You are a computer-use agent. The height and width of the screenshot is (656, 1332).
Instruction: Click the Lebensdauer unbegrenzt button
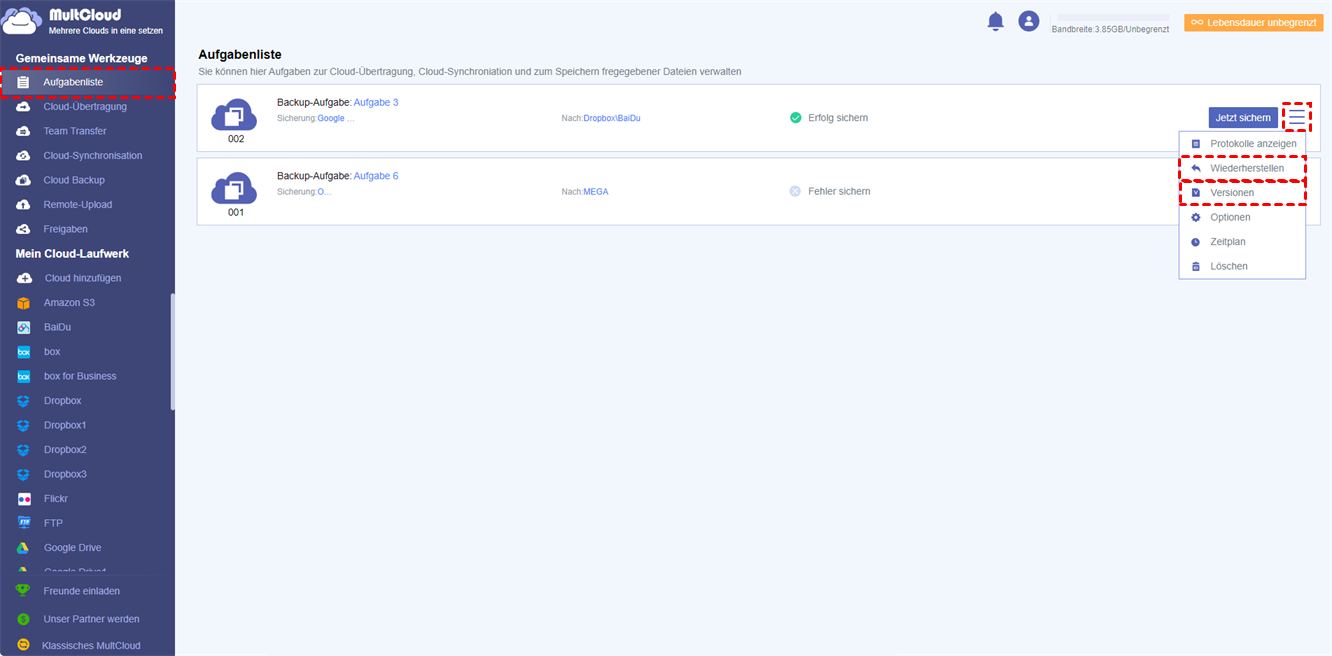[1253, 22]
